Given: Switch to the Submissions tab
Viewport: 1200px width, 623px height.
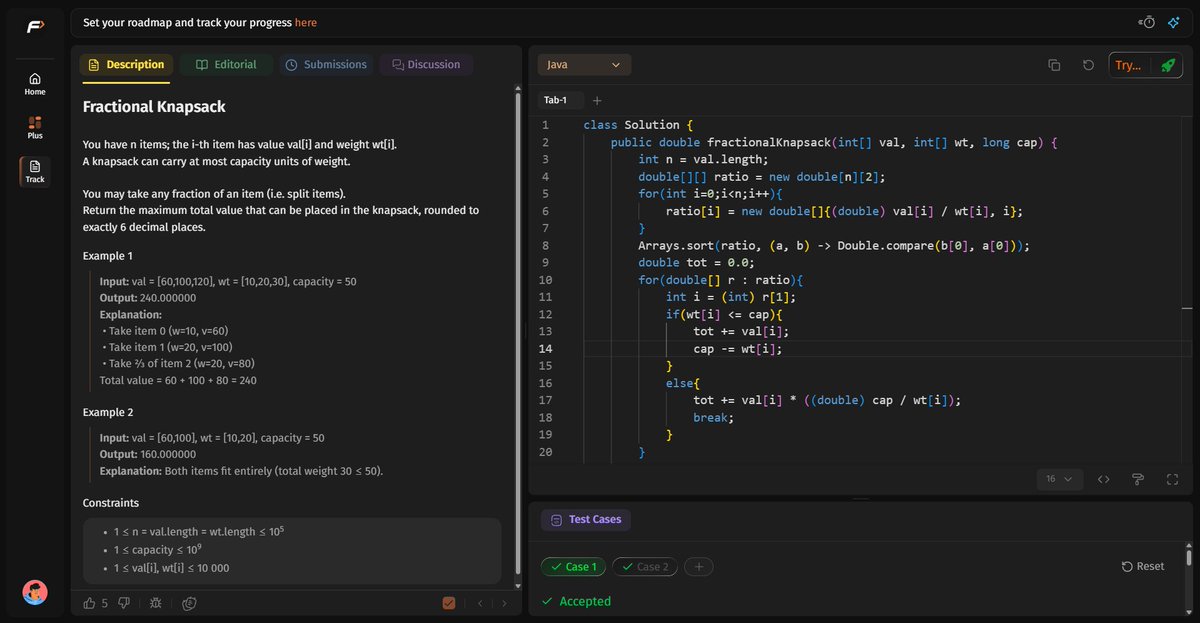Looking at the screenshot, I should click(326, 65).
